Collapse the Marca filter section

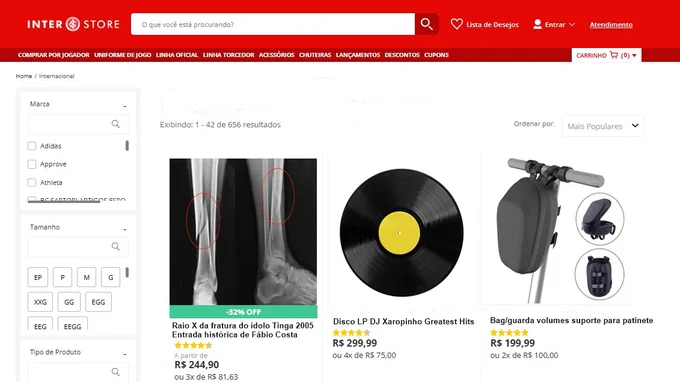point(125,105)
